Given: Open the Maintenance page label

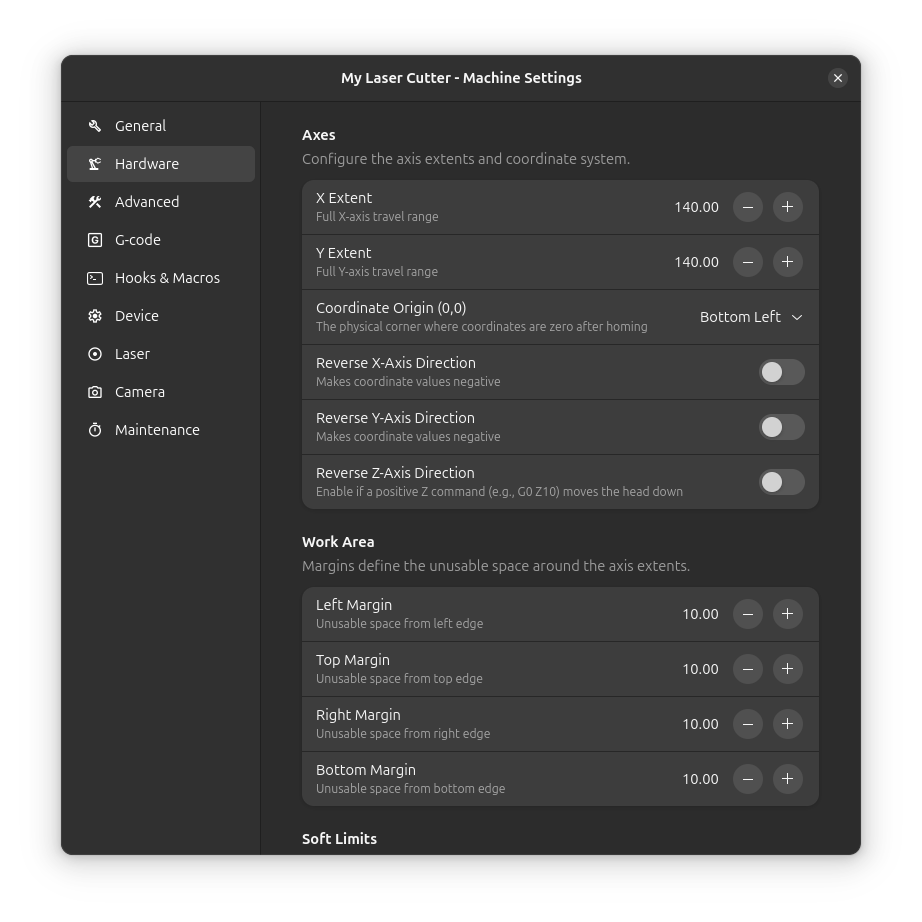Looking at the screenshot, I should point(157,430).
